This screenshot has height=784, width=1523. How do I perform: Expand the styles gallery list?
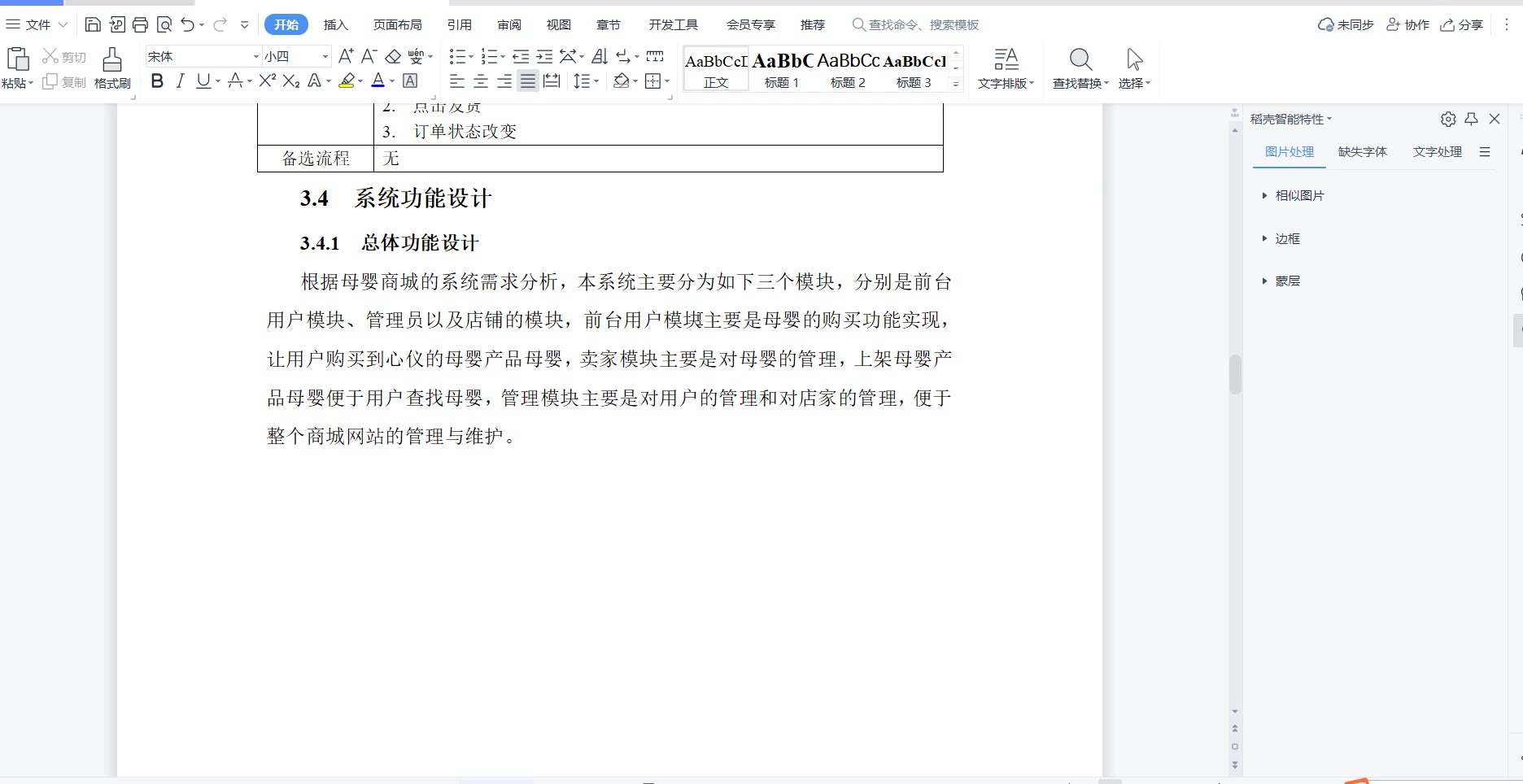pos(956,84)
